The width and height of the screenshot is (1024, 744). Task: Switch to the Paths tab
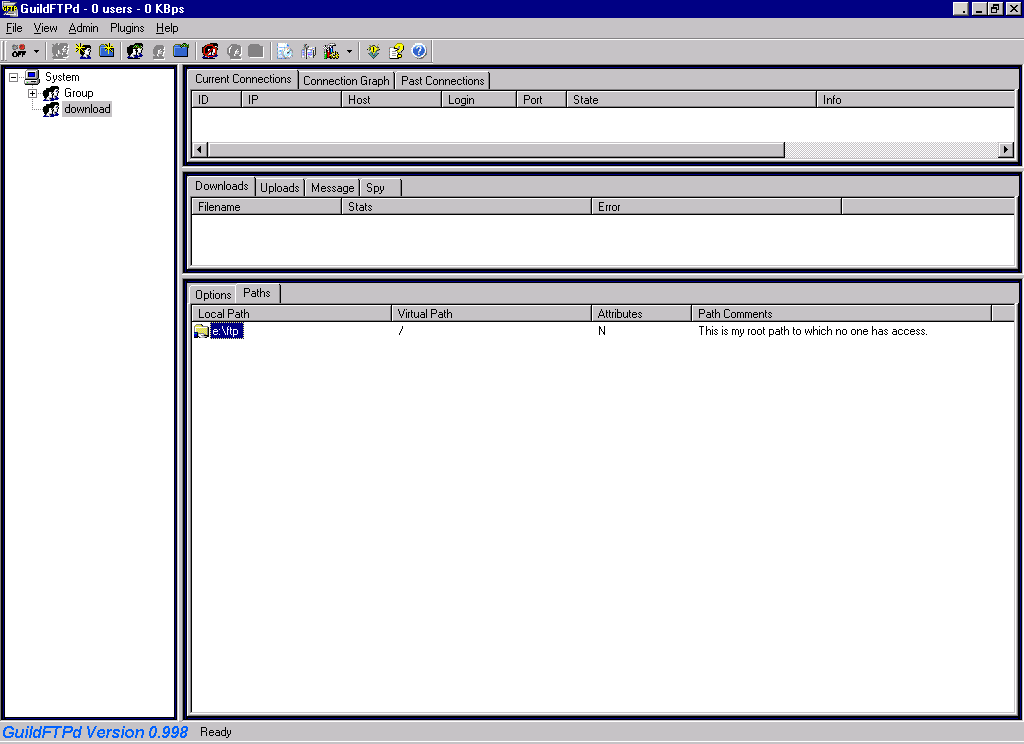[257, 293]
